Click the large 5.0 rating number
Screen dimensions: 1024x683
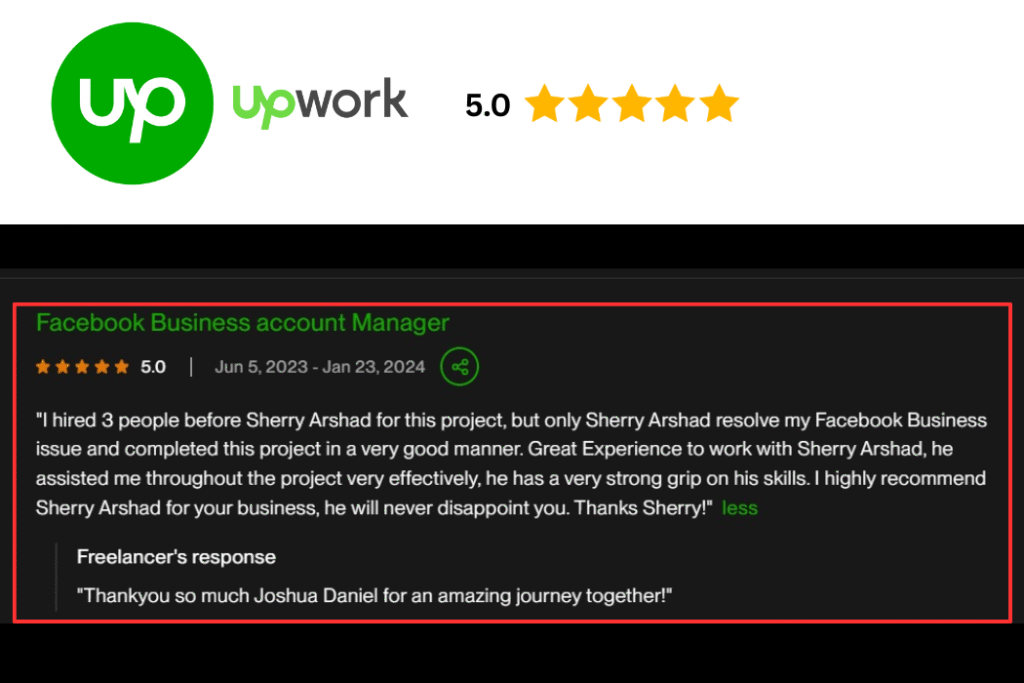[x=487, y=105]
